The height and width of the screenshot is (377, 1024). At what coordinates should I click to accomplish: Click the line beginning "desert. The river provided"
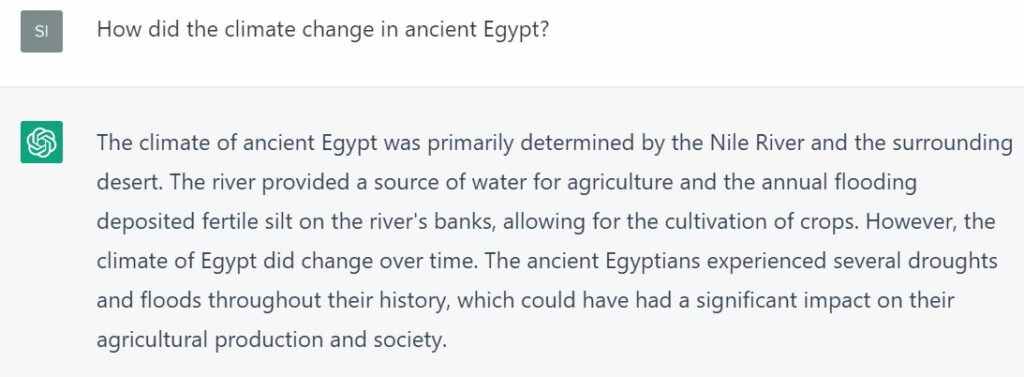pos(507,182)
